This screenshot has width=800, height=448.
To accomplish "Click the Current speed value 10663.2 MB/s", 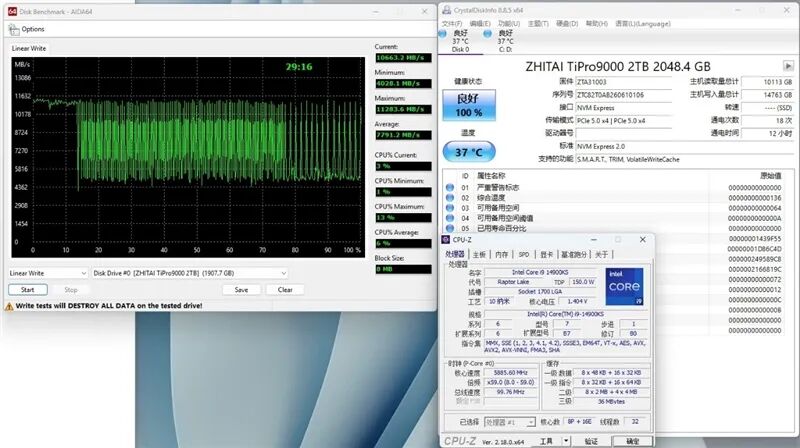I will pyautogui.click(x=403, y=58).
